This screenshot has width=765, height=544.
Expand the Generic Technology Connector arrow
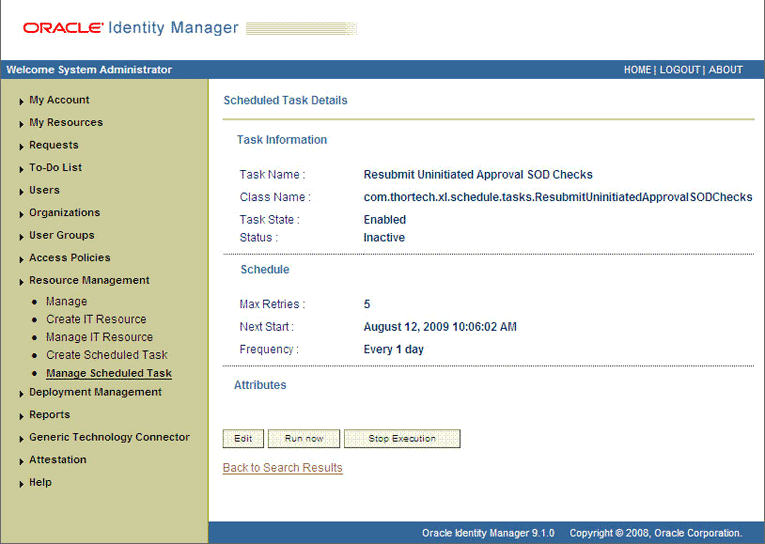pos(21,439)
